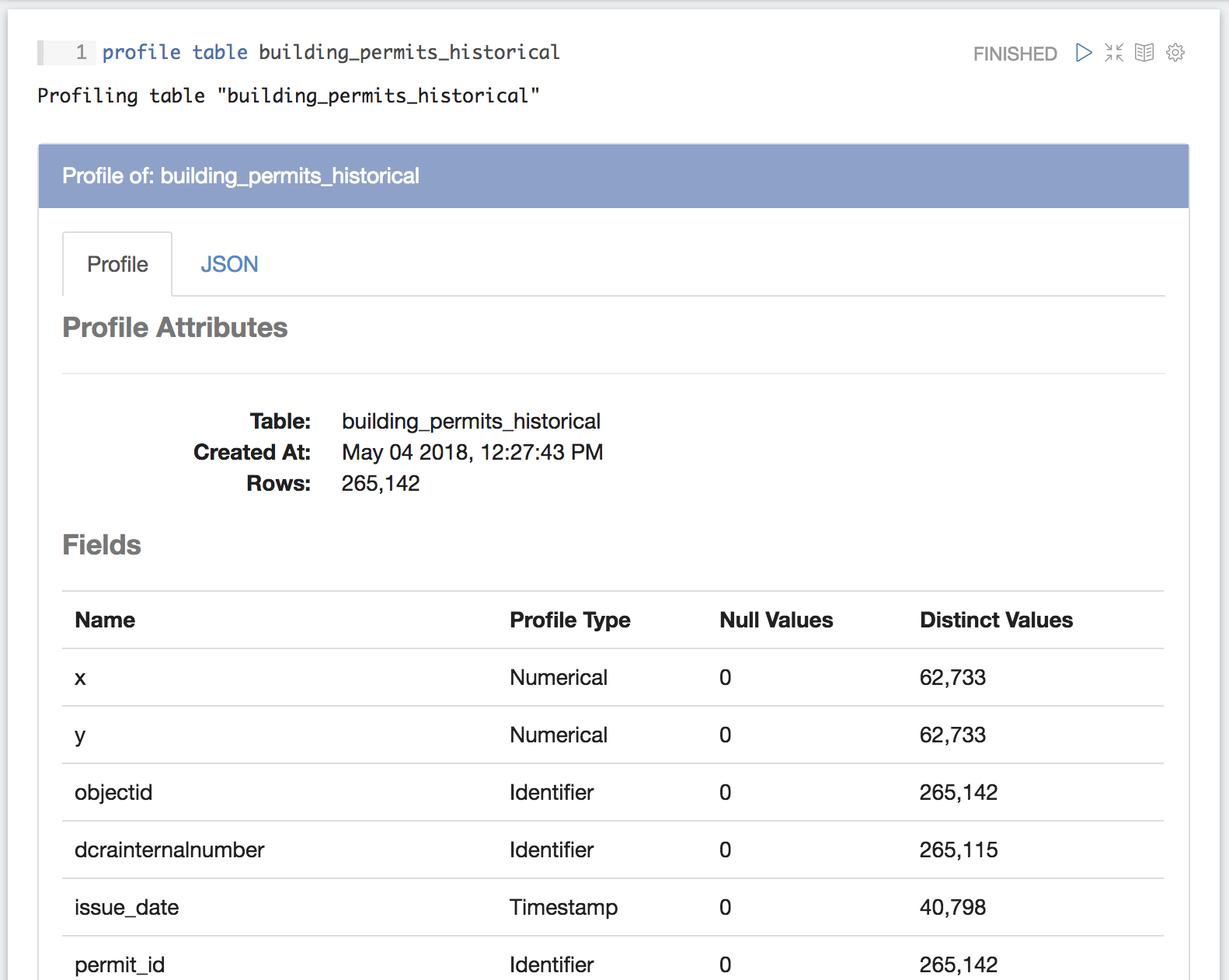The height and width of the screenshot is (980, 1229).
Task: Click the Profile Type column header
Action: [569, 620]
